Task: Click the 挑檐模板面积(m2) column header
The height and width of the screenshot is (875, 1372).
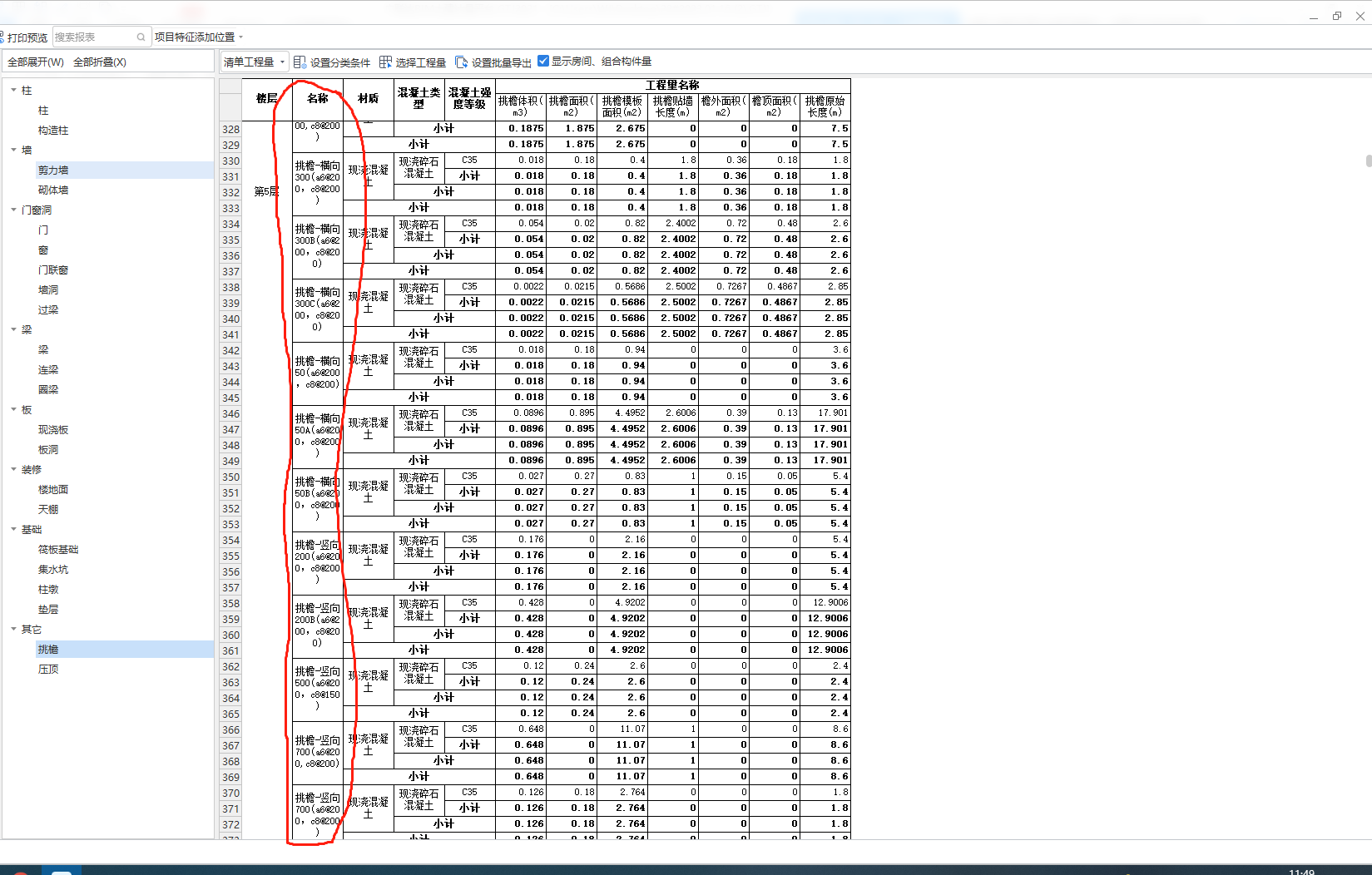Action: coord(622,106)
